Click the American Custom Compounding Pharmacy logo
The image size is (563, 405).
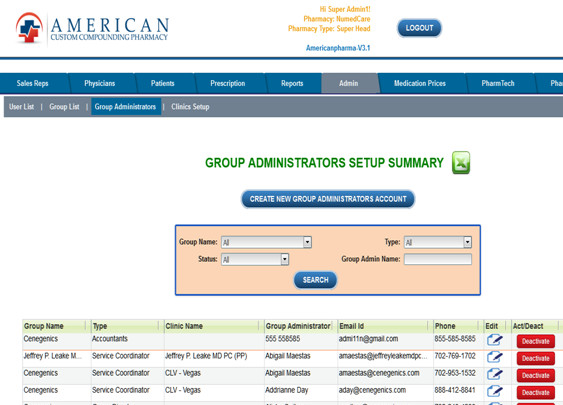pyautogui.click(x=92, y=28)
